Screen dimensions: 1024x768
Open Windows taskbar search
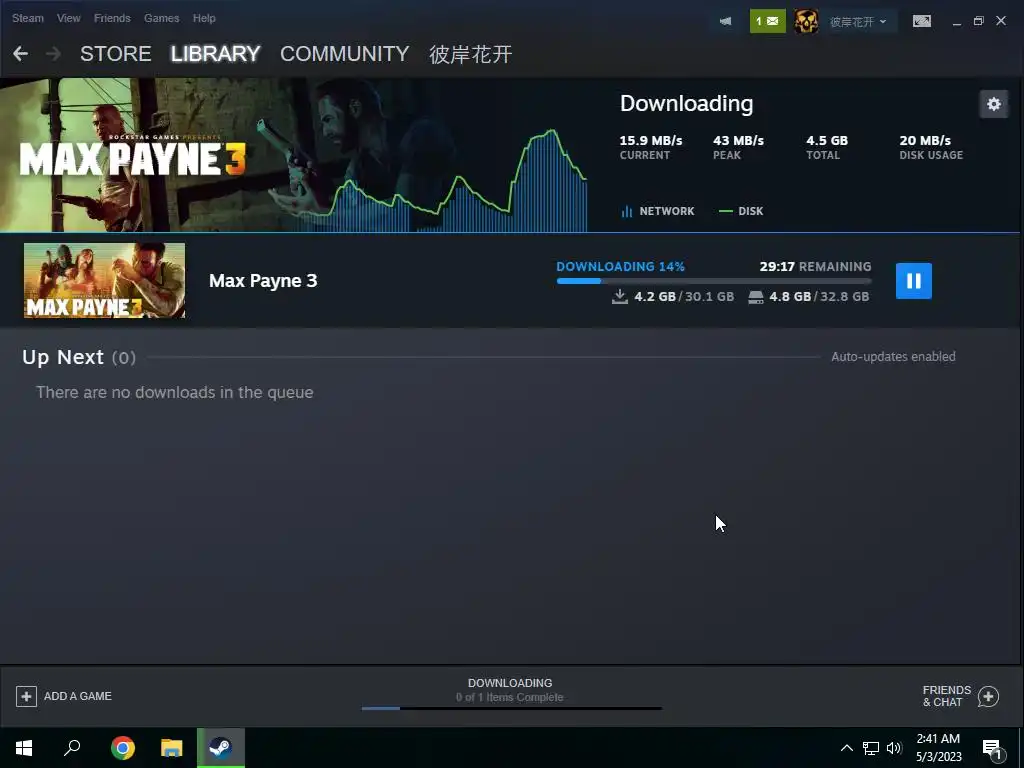(x=72, y=748)
